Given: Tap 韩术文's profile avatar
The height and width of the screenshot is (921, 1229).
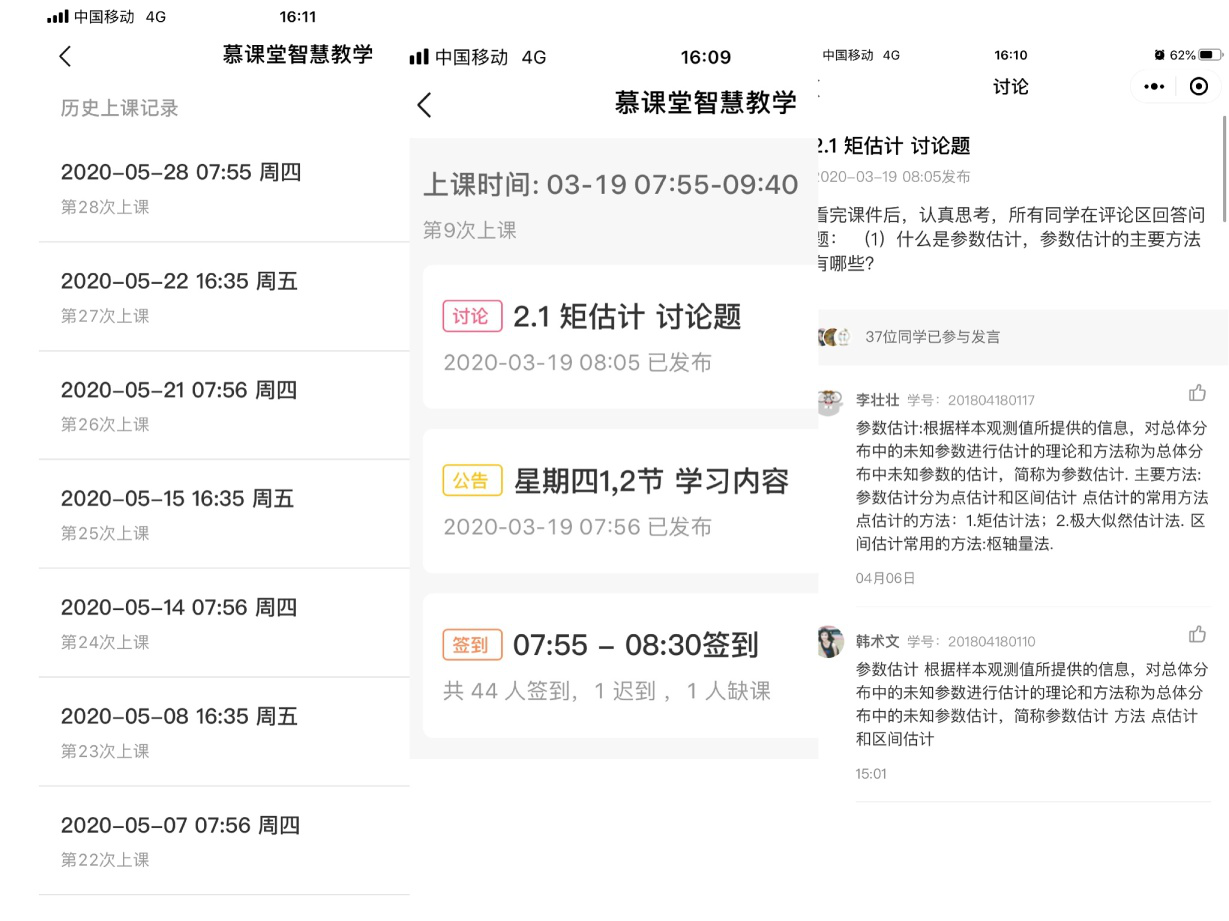Looking at the screenshot, I should pyautogui.click(x=830, y=642).
